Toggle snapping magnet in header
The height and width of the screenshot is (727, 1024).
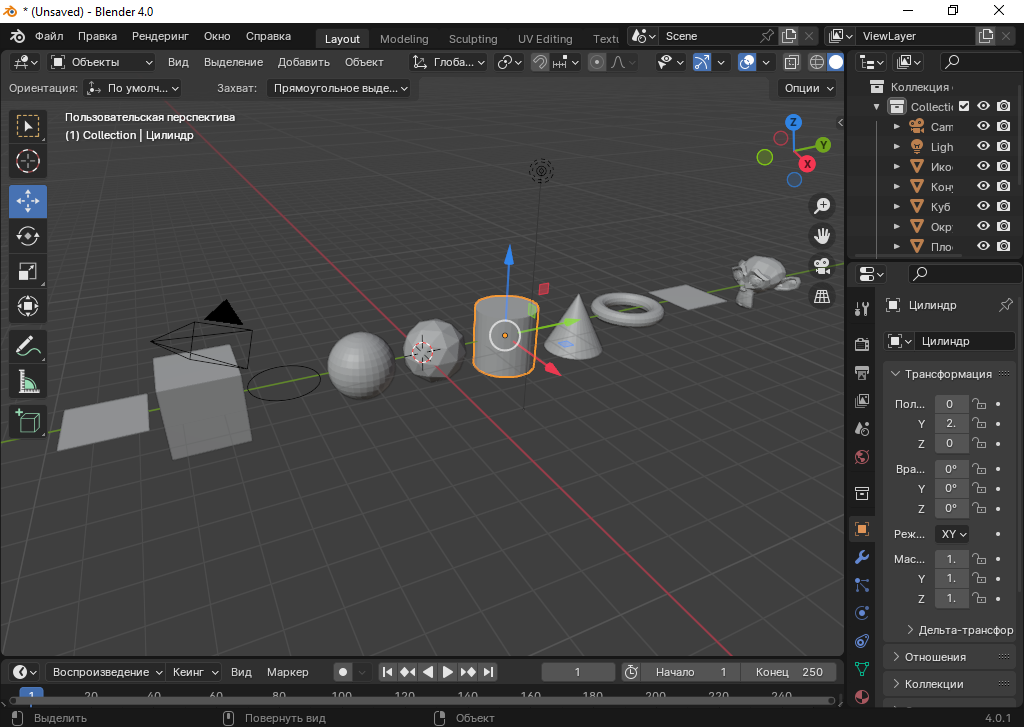click(540, 62)
